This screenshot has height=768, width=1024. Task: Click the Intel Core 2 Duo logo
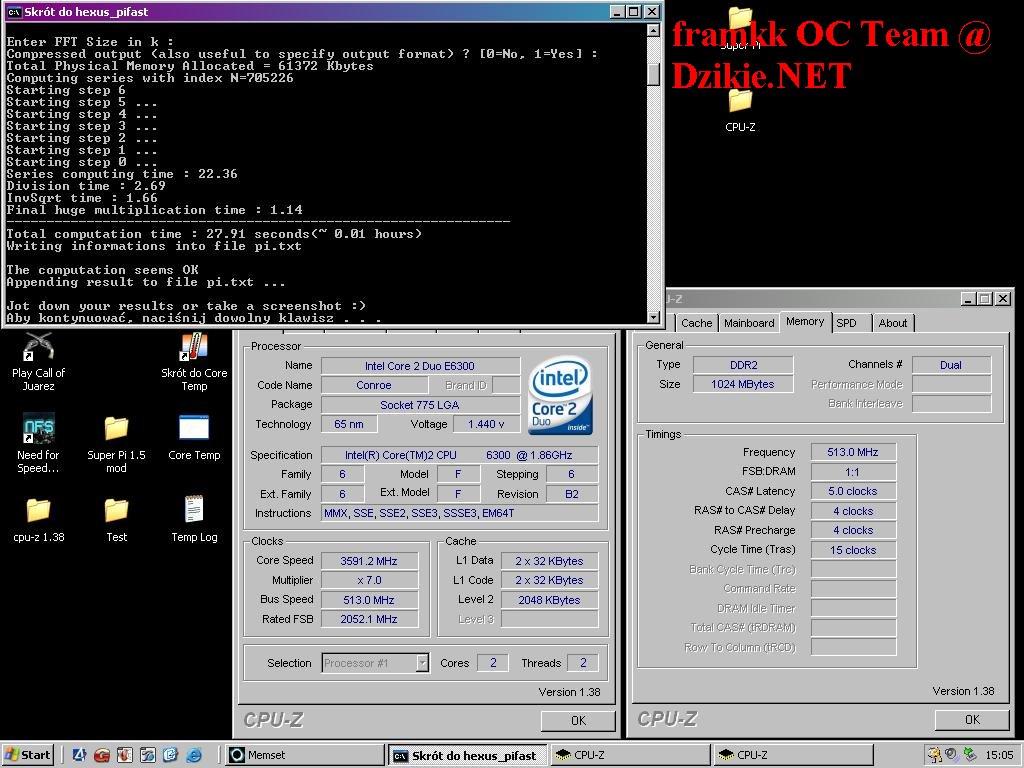click(560, 395)
